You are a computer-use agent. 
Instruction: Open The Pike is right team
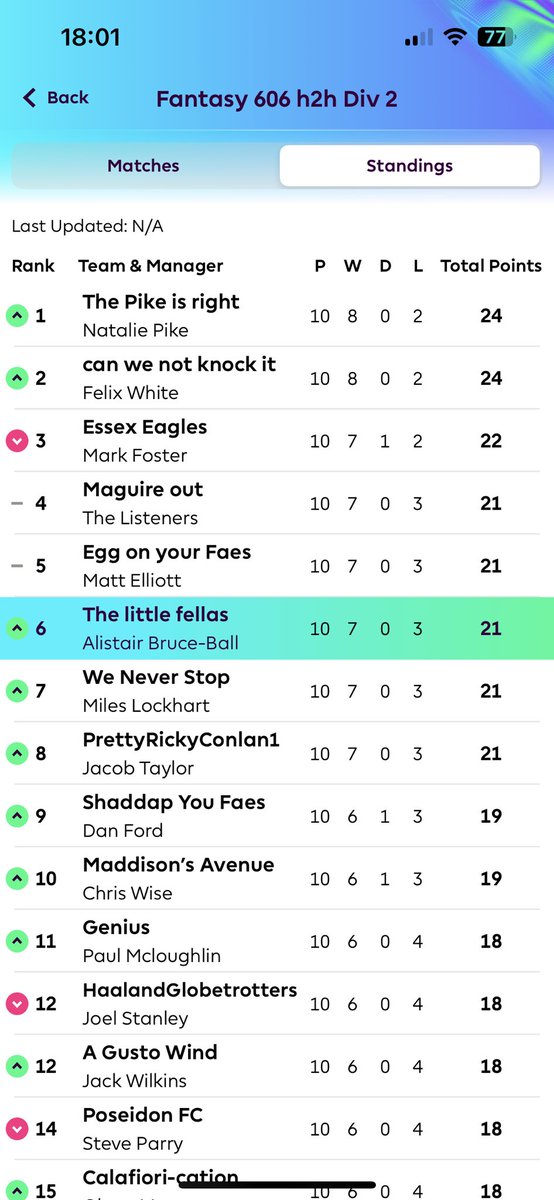(x=277, y=316)
